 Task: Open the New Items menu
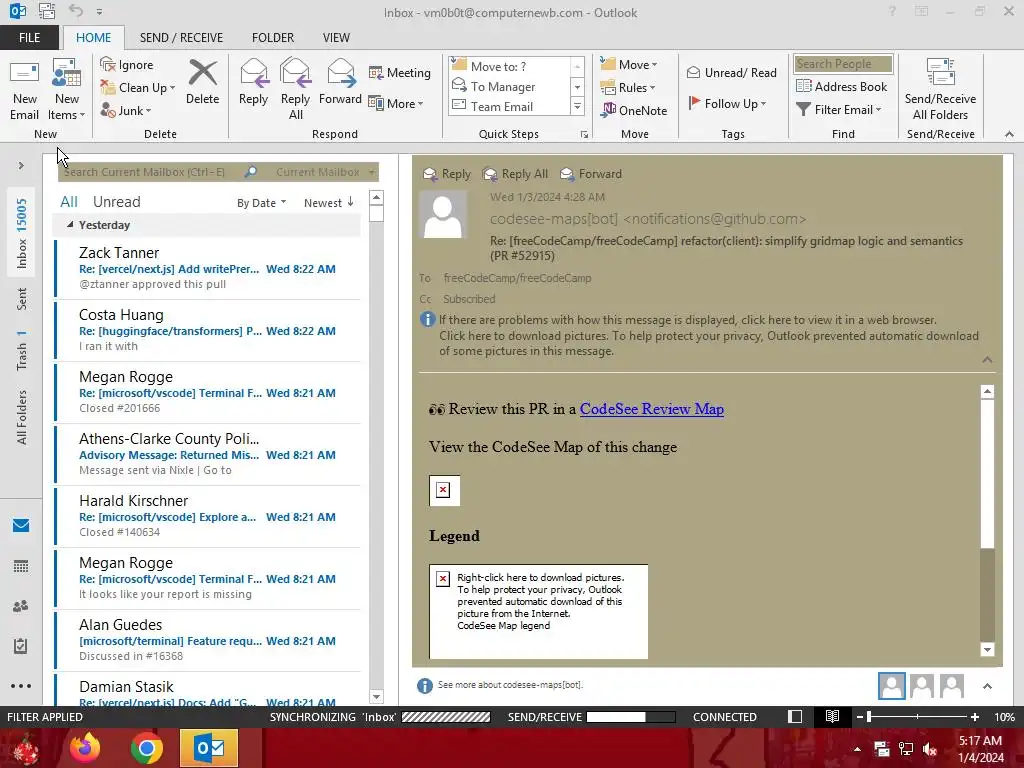point(66,89)
